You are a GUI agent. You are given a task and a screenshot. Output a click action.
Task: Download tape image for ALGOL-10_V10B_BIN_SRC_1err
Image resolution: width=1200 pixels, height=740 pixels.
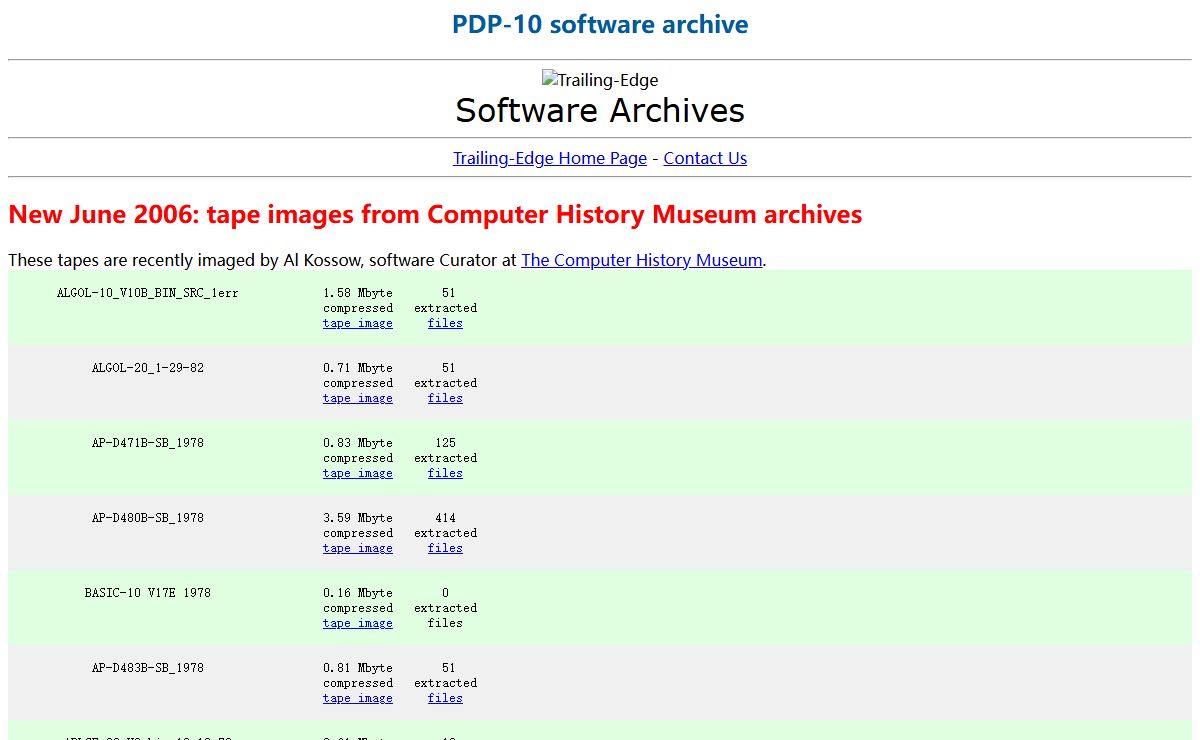point(358,323)
